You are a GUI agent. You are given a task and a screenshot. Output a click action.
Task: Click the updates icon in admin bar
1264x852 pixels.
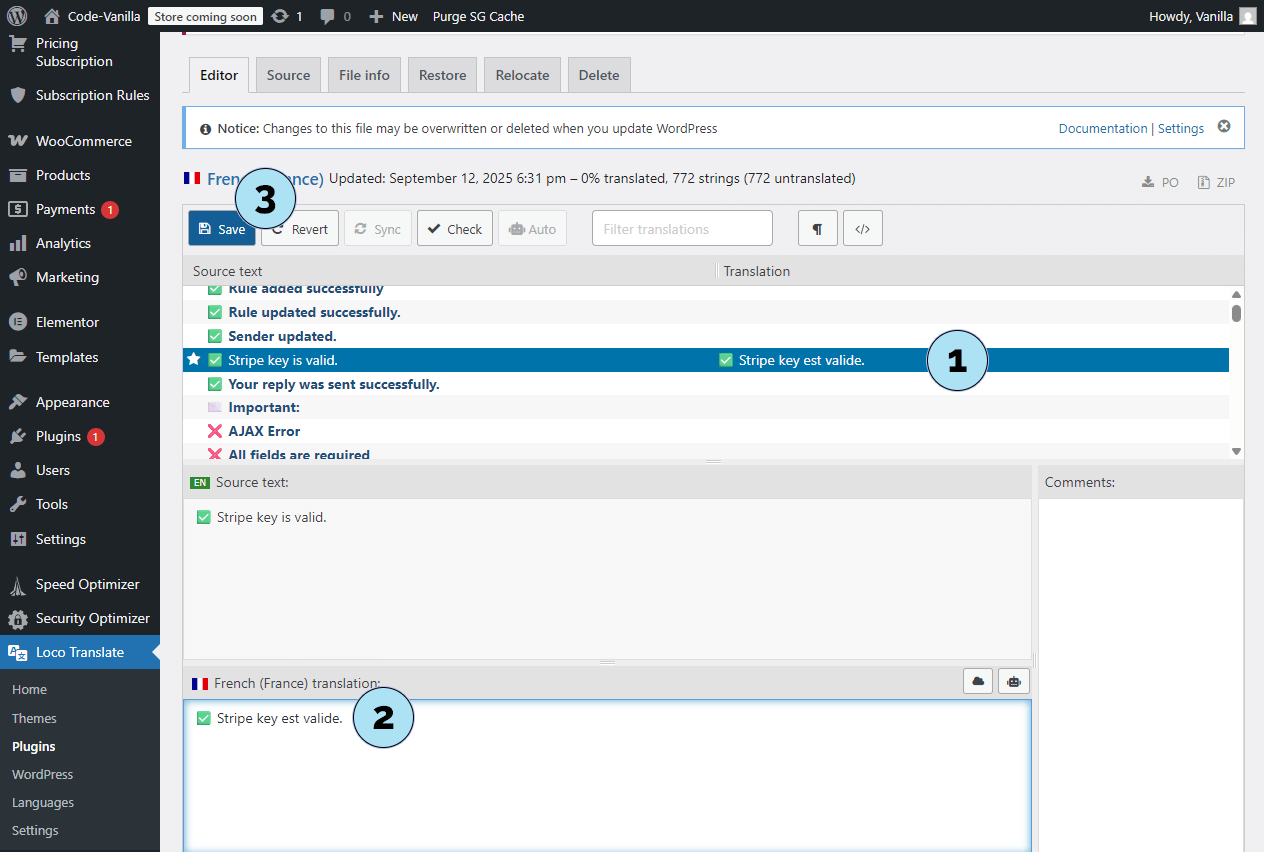(287, 16)
